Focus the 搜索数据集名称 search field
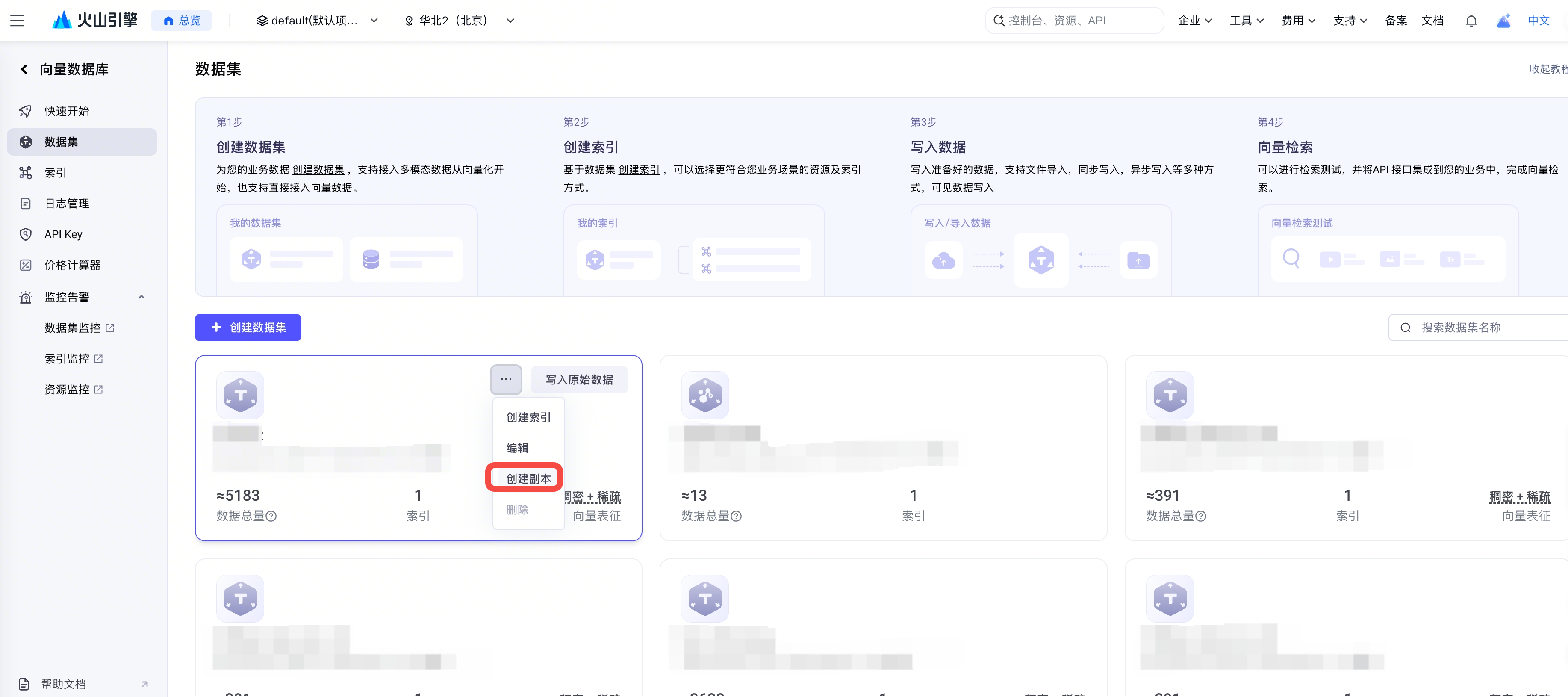The image size is (1568, 697). coord(1479,328)
